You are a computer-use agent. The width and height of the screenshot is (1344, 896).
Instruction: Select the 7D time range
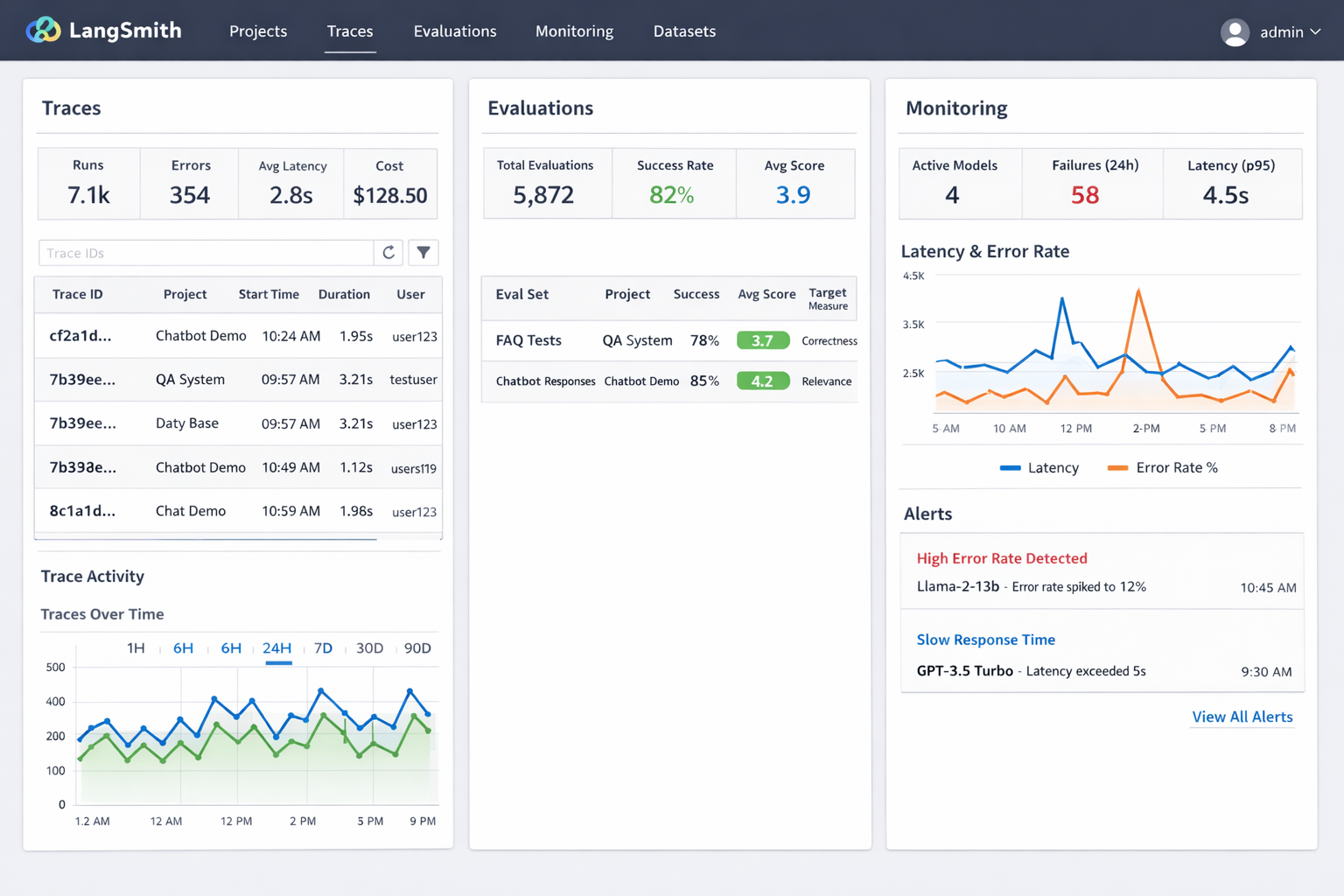tap(323, 648)
